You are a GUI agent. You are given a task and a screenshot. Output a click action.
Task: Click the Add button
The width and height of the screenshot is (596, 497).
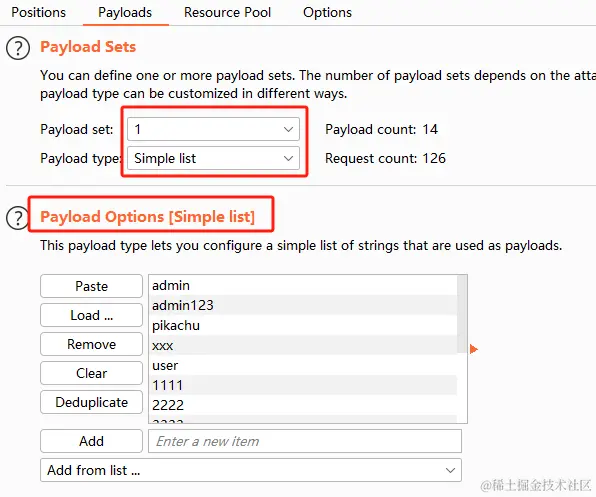pos(91,441)
